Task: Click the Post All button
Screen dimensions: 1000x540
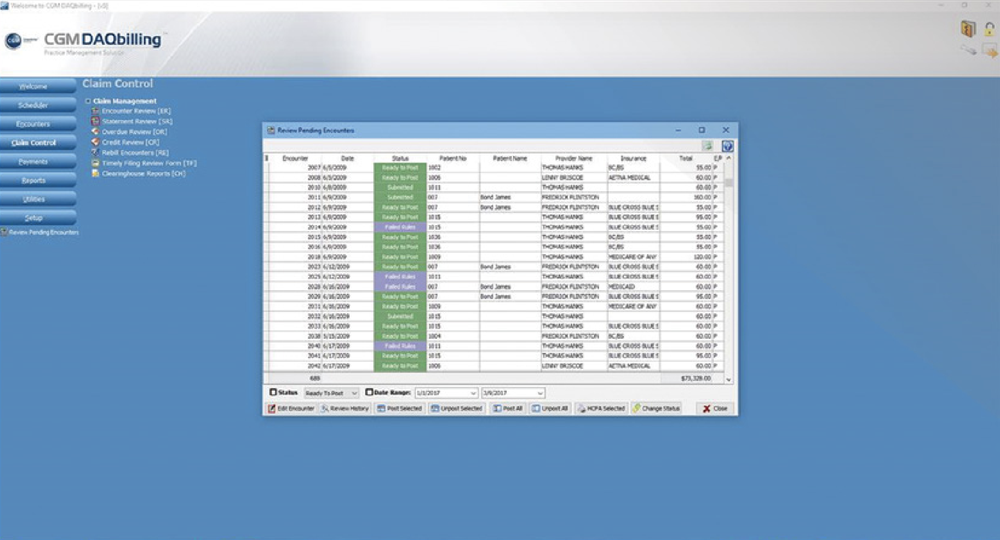Action: 508,408
